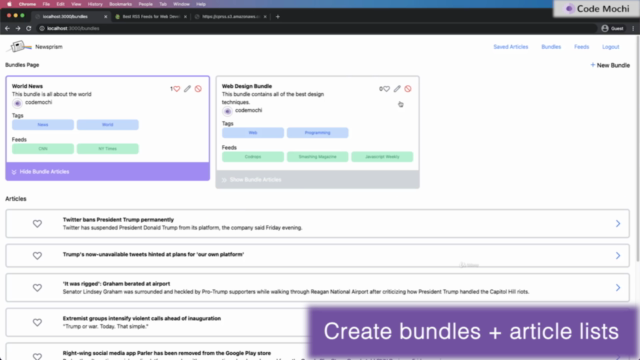This screenshot has height=360, width=640.
Task: Expand Show Bundle Articles for Web Design
Action: (x=318, y=180)
